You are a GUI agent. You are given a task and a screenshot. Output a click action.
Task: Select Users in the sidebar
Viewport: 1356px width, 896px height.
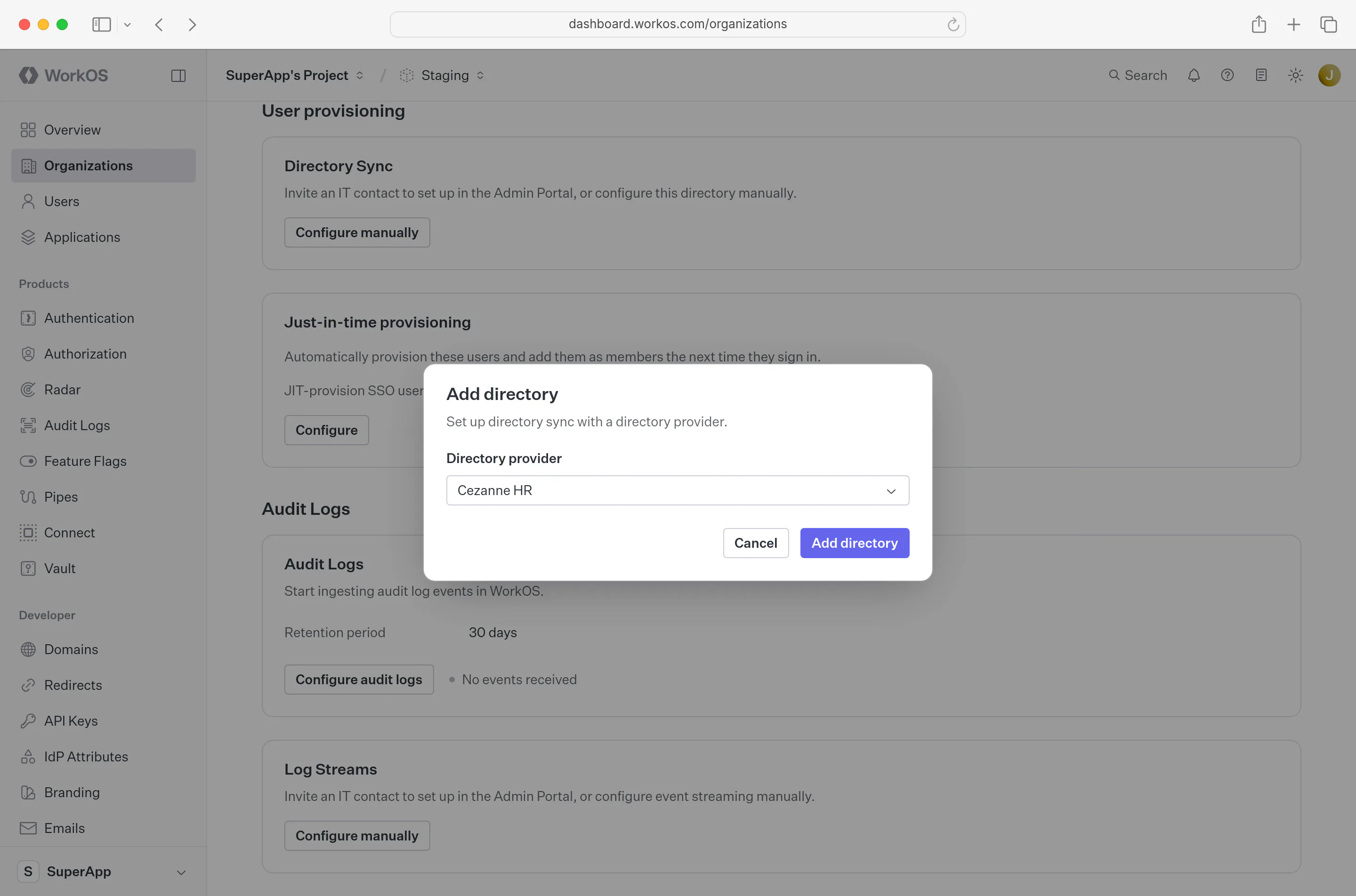103,201
